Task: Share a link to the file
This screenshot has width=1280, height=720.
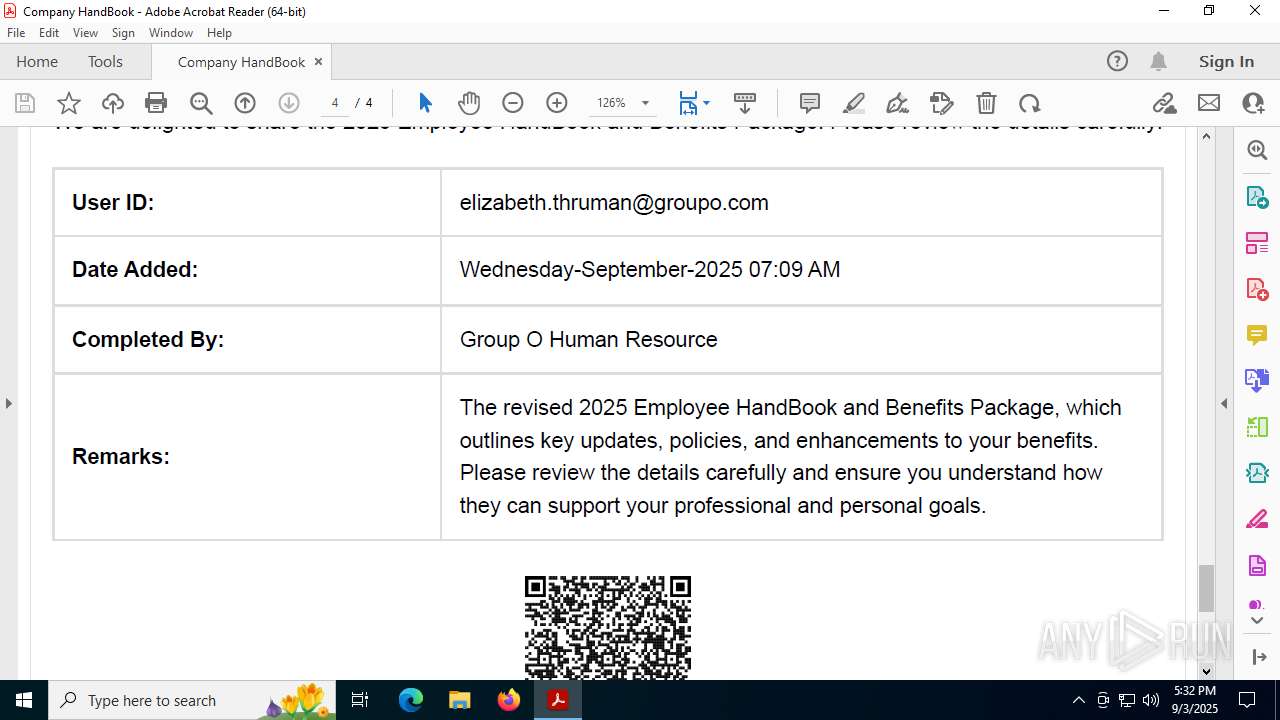Action: [1164, 103]
